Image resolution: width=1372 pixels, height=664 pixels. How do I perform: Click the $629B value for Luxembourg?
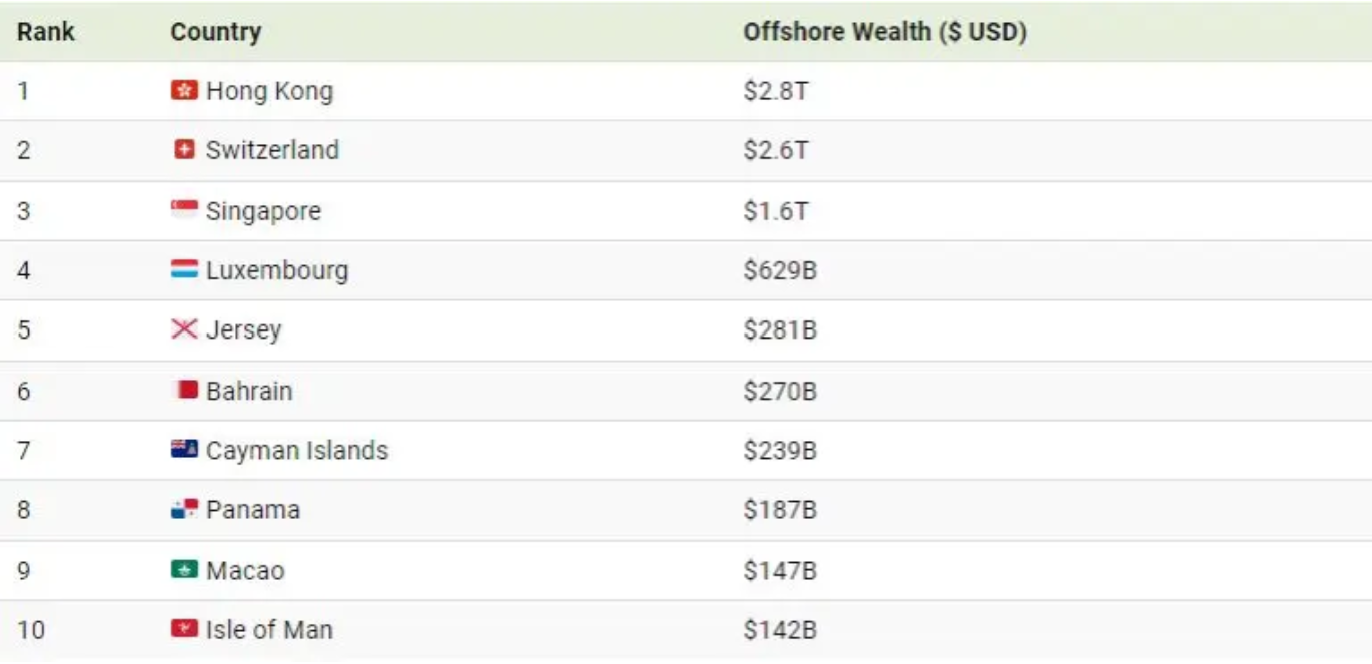(780, 270)
